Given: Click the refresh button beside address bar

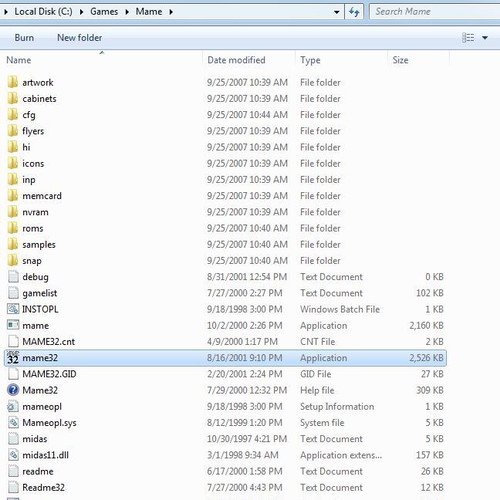Looking at the screenshot, I should pos(354,12).
